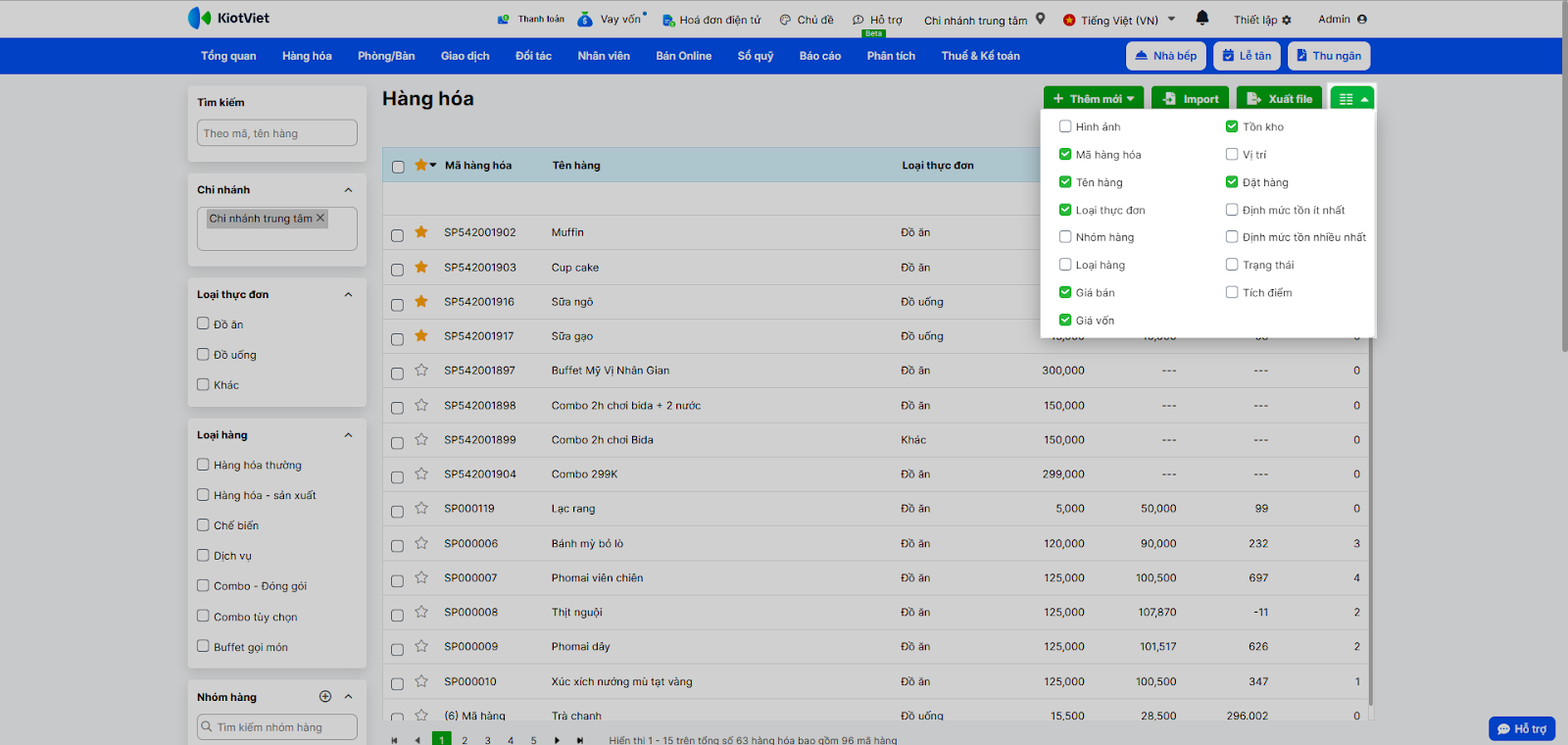Click the product search input field
Screen dimensions: 1568x745
click(277, 133)
